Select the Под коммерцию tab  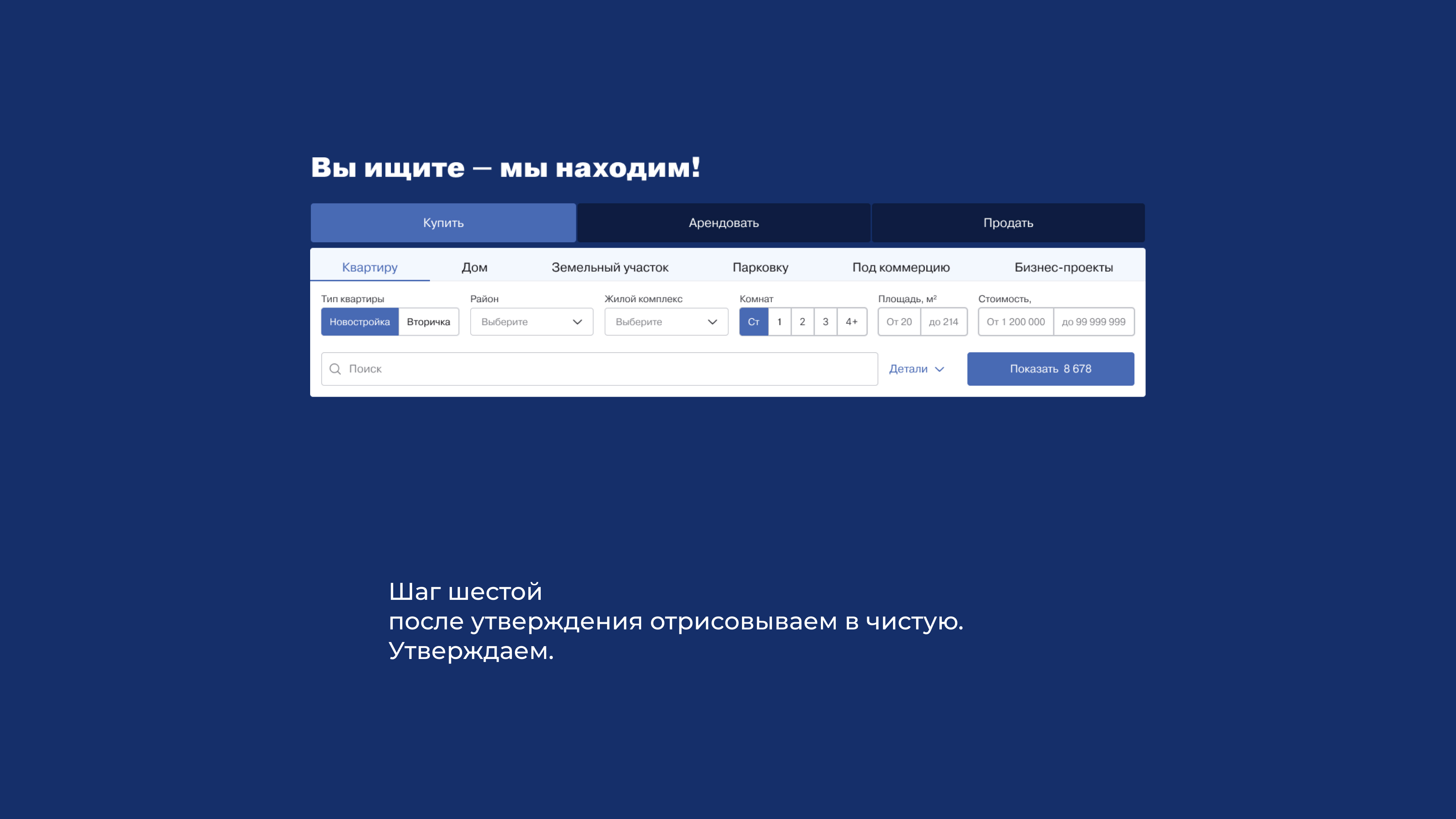pyautogui.click(x=901, y=267)
